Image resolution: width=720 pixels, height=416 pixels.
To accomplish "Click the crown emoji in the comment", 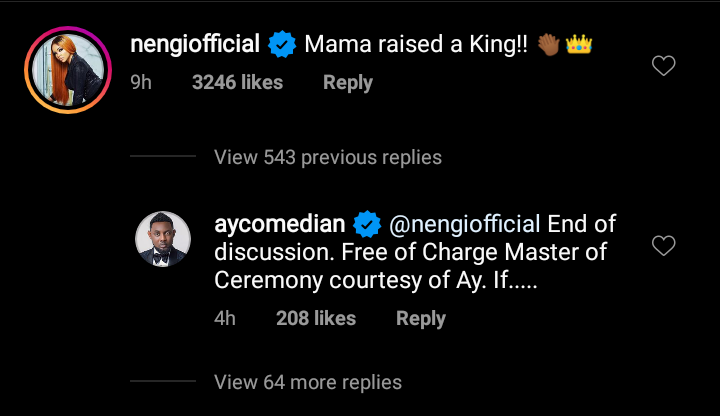I will [x=579, y=45].
